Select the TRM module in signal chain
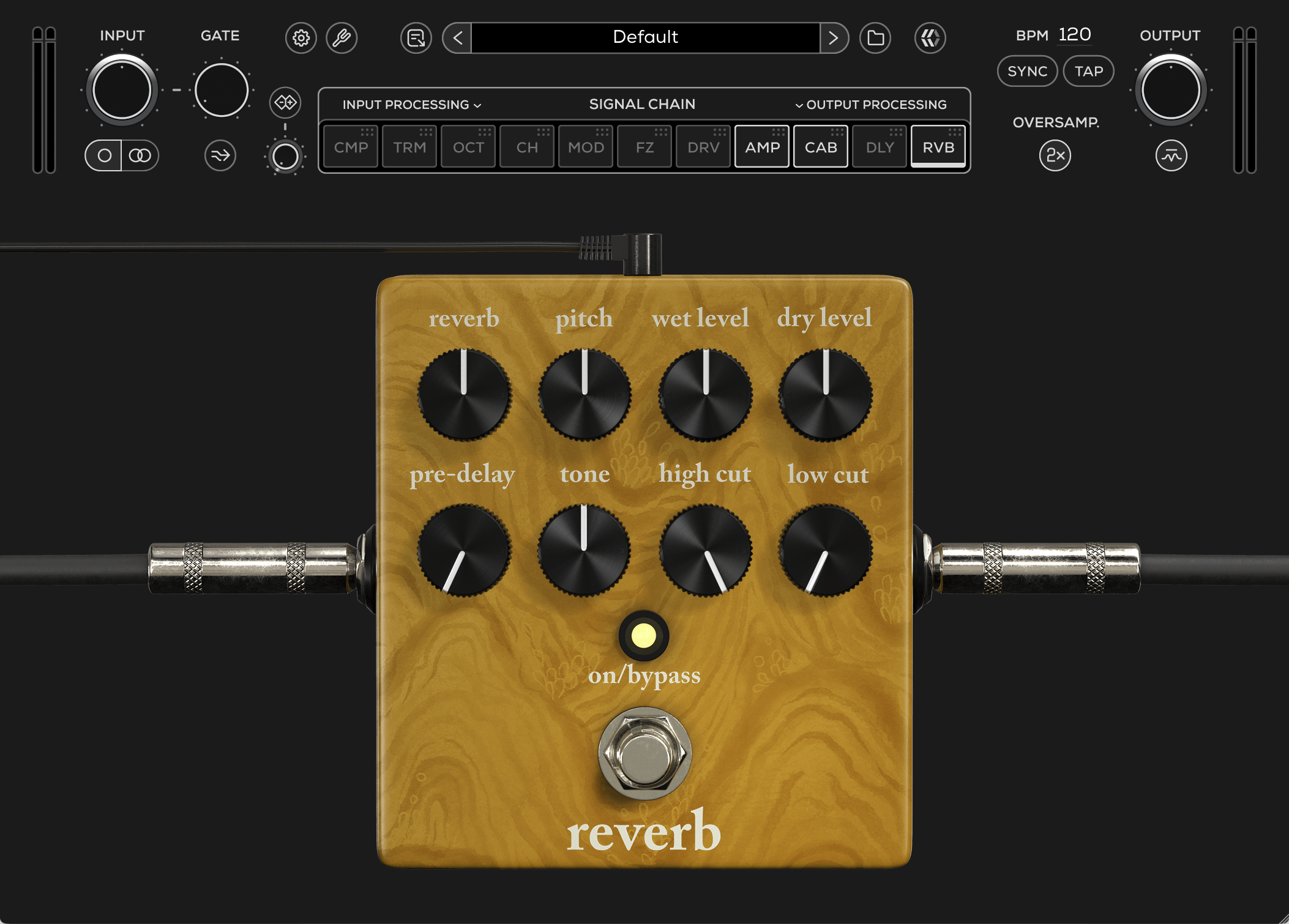This screenshot has width=1289, height=924. coord(409,147)
